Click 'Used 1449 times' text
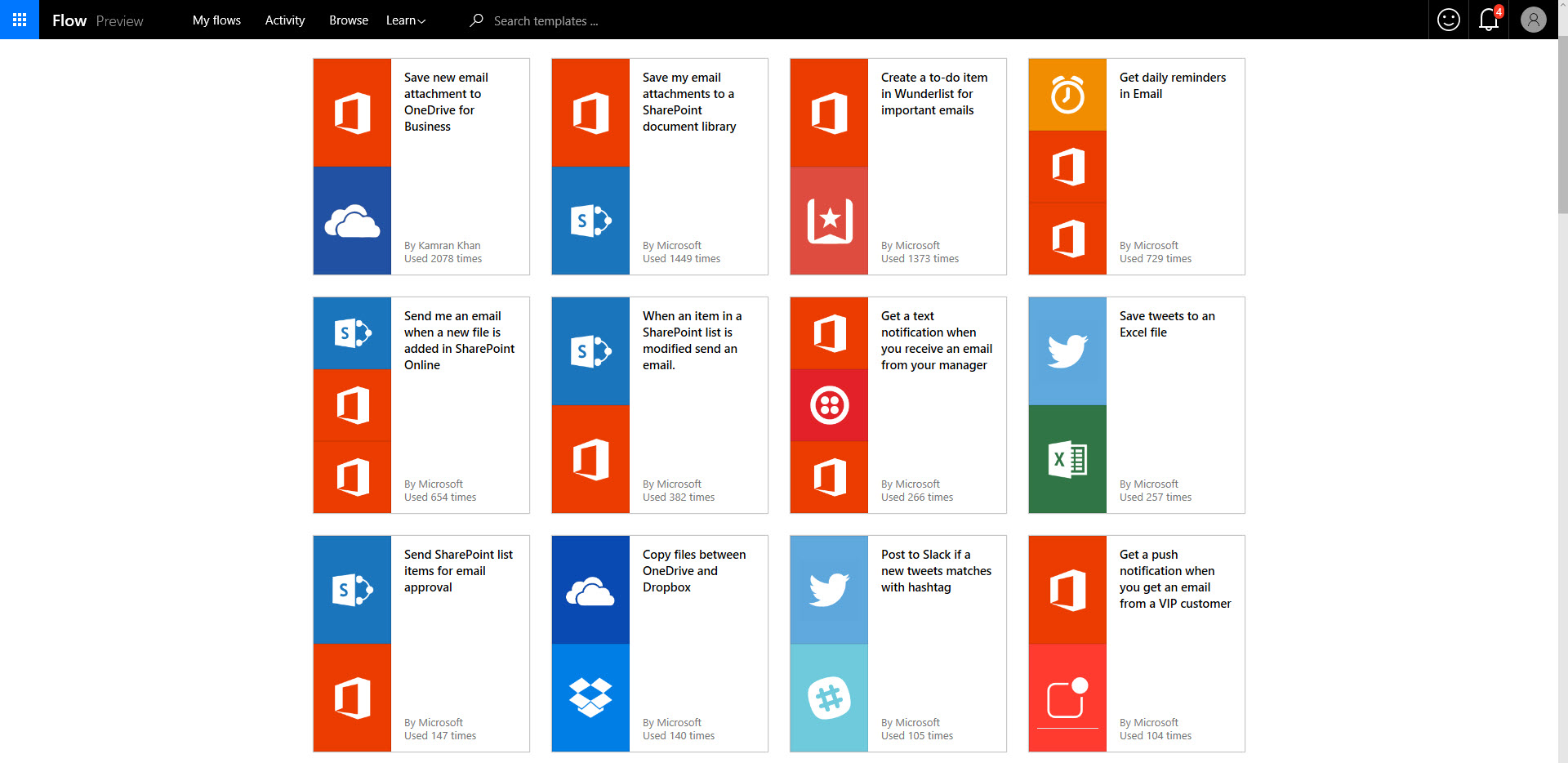The height and width of the screenshot is (763, 1568). [x=681, y=258]
